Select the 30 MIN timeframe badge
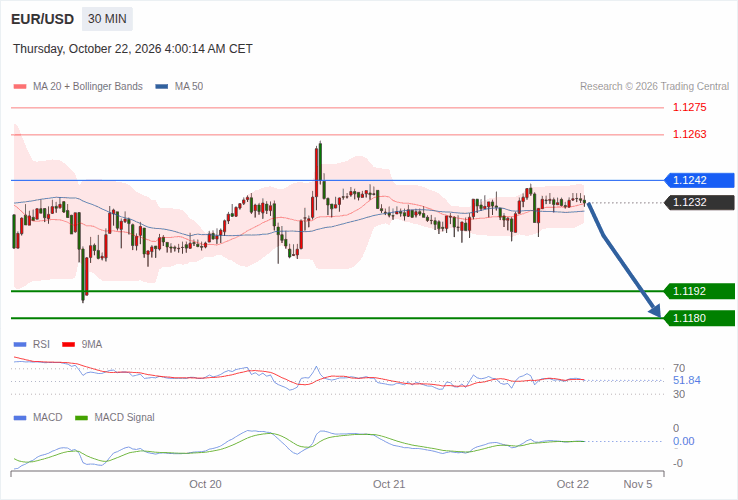 (x=107, y=19)
